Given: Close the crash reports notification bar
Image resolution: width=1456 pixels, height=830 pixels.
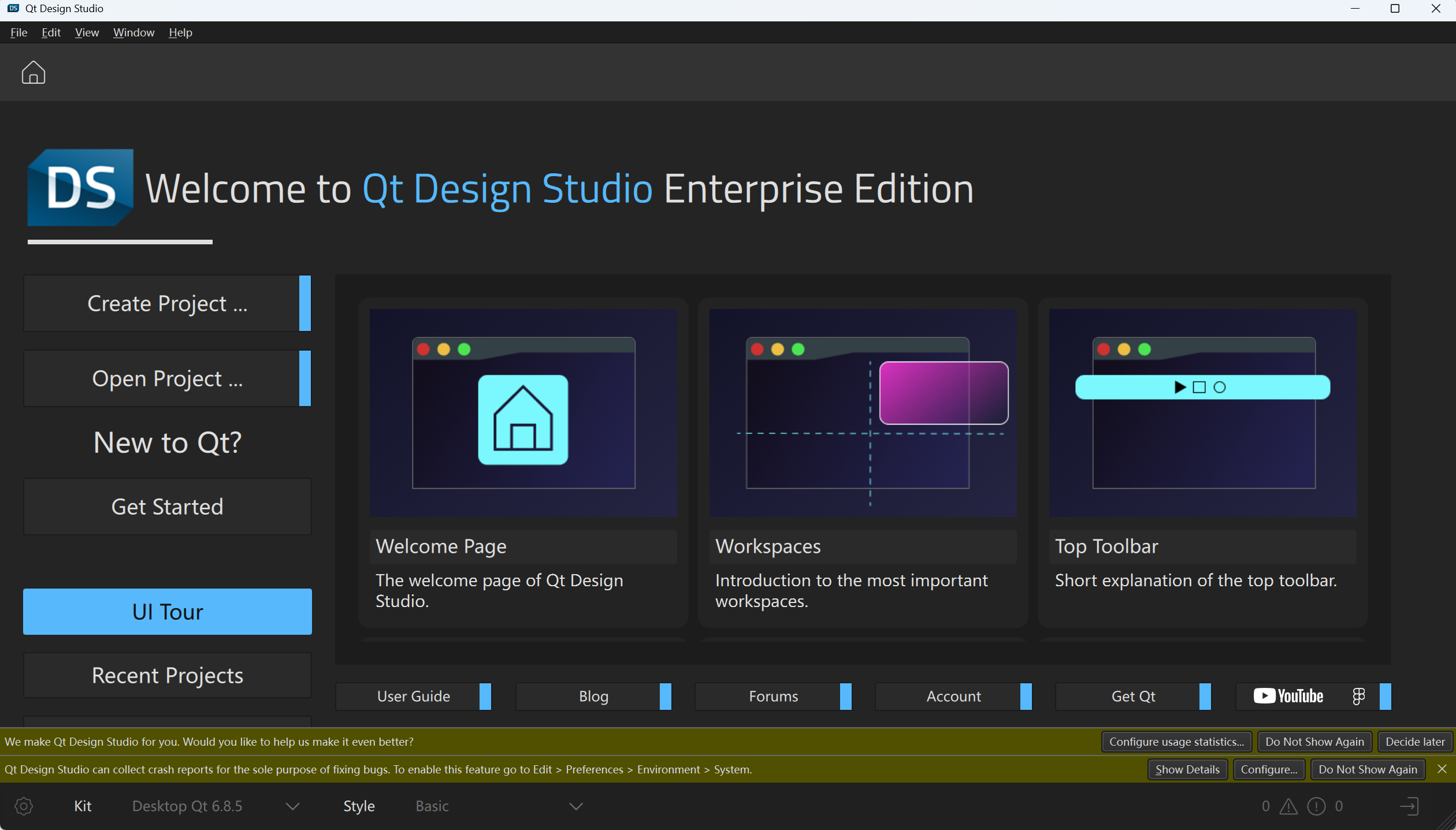Looking at the screenshot, I should coord(1442,769).
